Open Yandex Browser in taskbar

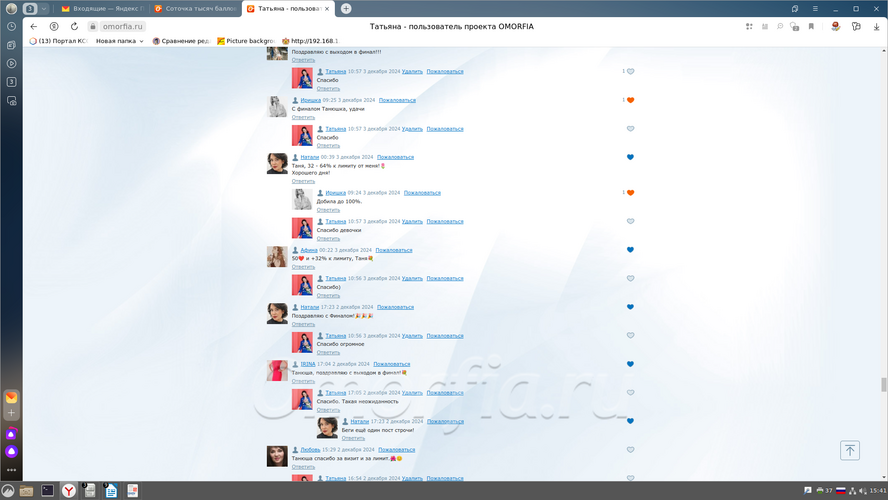point(69,490)
